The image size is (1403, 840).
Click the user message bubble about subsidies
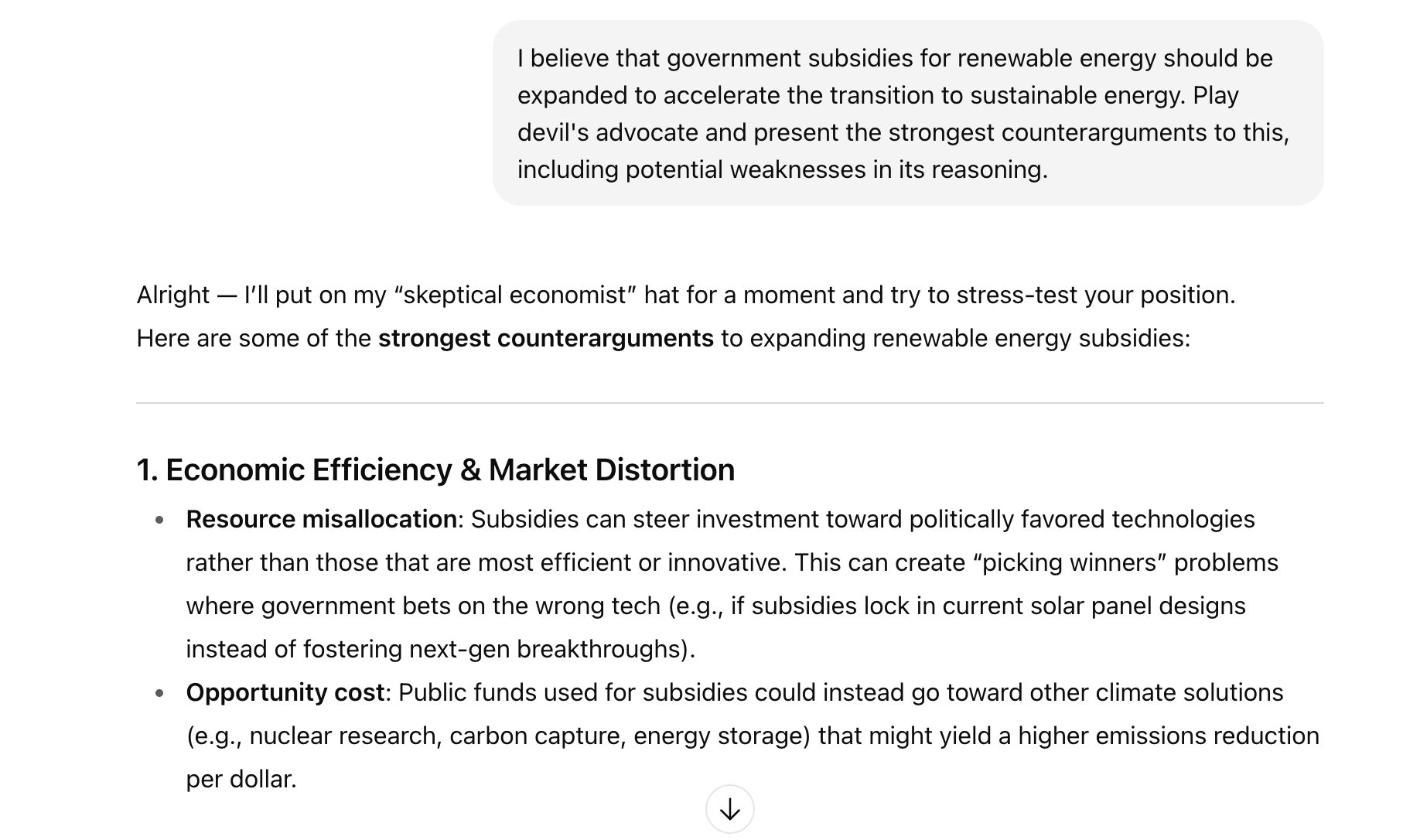click(x=907, y=114)
